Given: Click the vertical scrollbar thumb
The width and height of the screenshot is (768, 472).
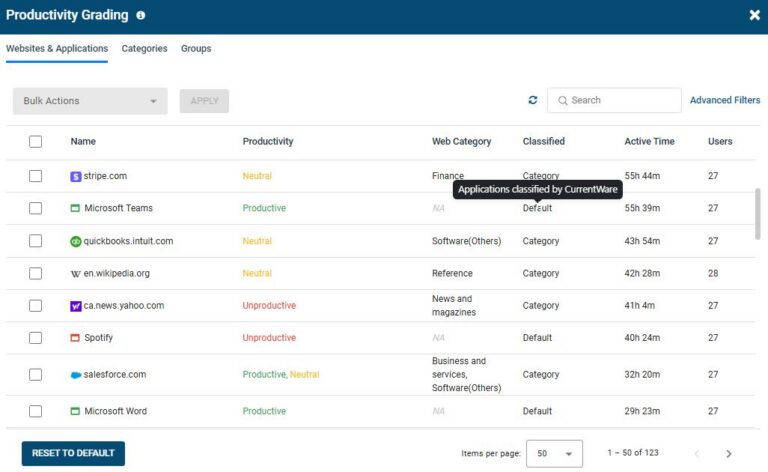Looking at the screenshot, I should pos(758,214).
